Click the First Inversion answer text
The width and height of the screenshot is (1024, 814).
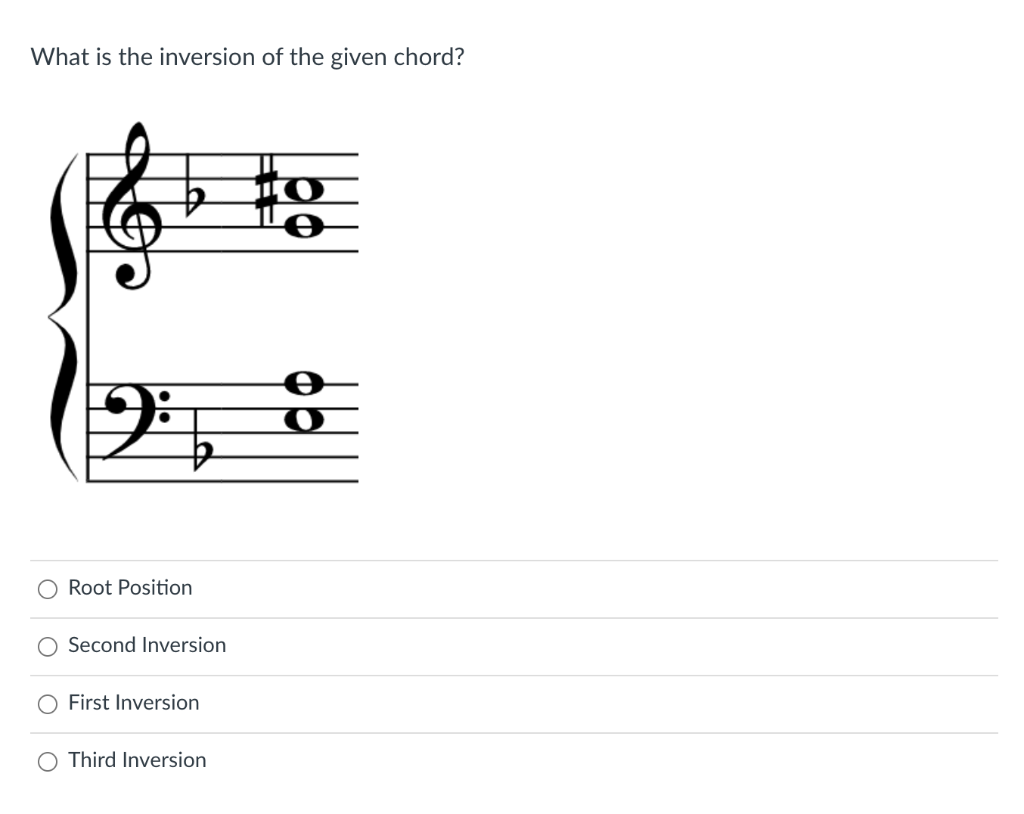(x=133, y=702)
